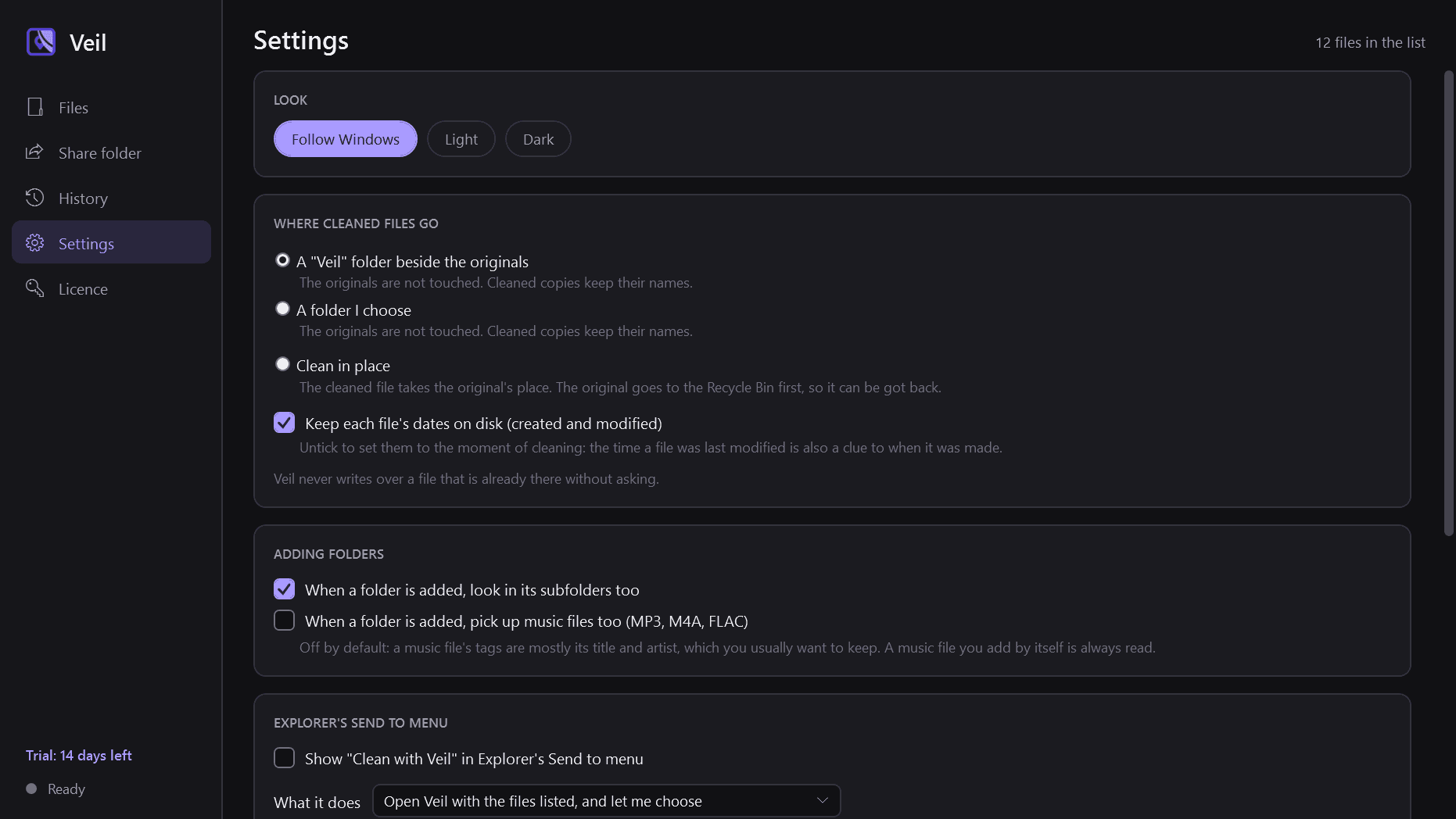The height and width of the screenshot is (819, 1456).
Task: Open the History page label
Action: coord(83,198)
